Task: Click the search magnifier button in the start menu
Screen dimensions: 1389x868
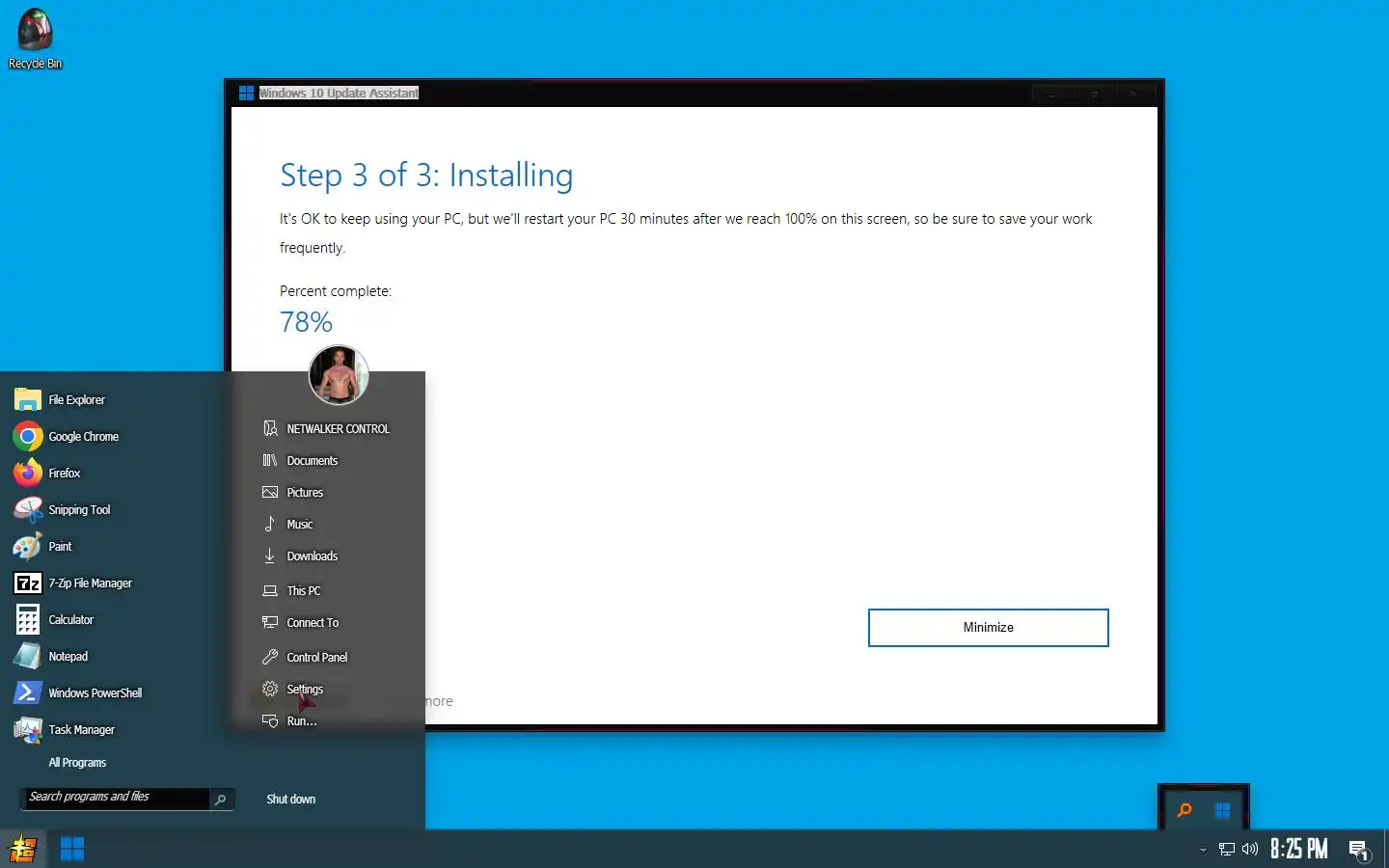Action: click(221, 799)
